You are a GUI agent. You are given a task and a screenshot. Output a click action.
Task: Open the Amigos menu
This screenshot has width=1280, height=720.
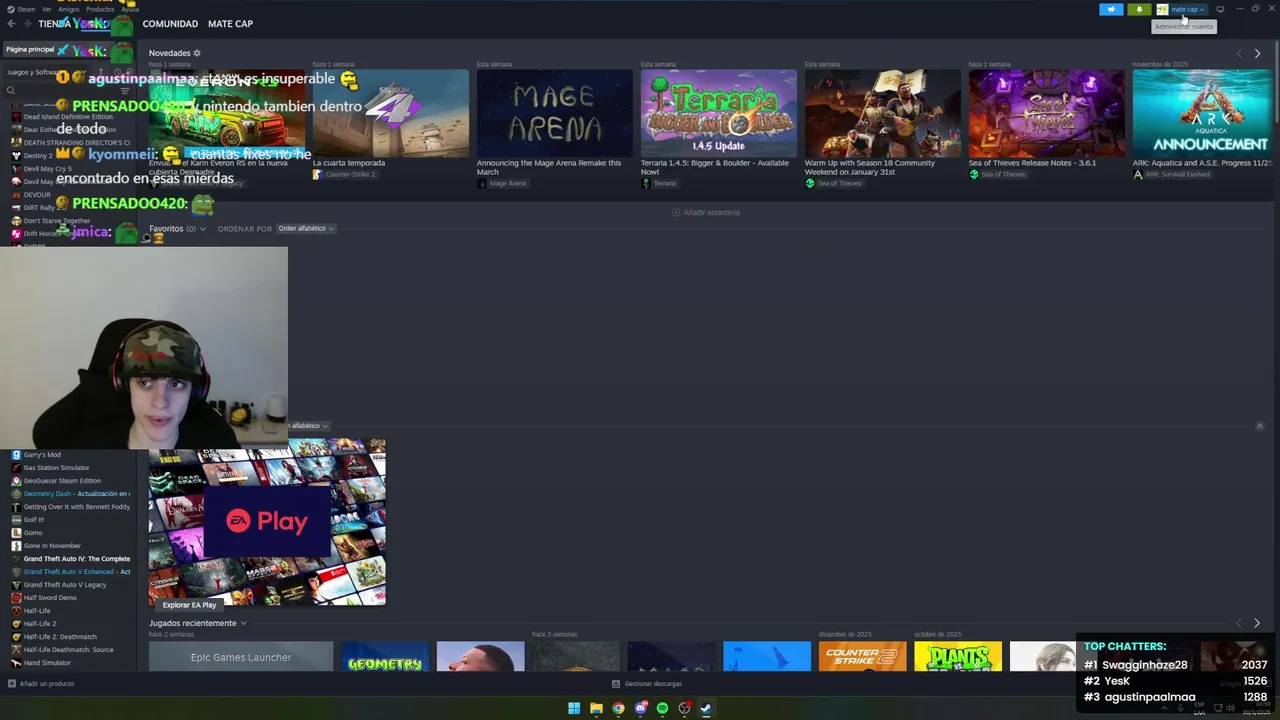click(x=69, y=9)
